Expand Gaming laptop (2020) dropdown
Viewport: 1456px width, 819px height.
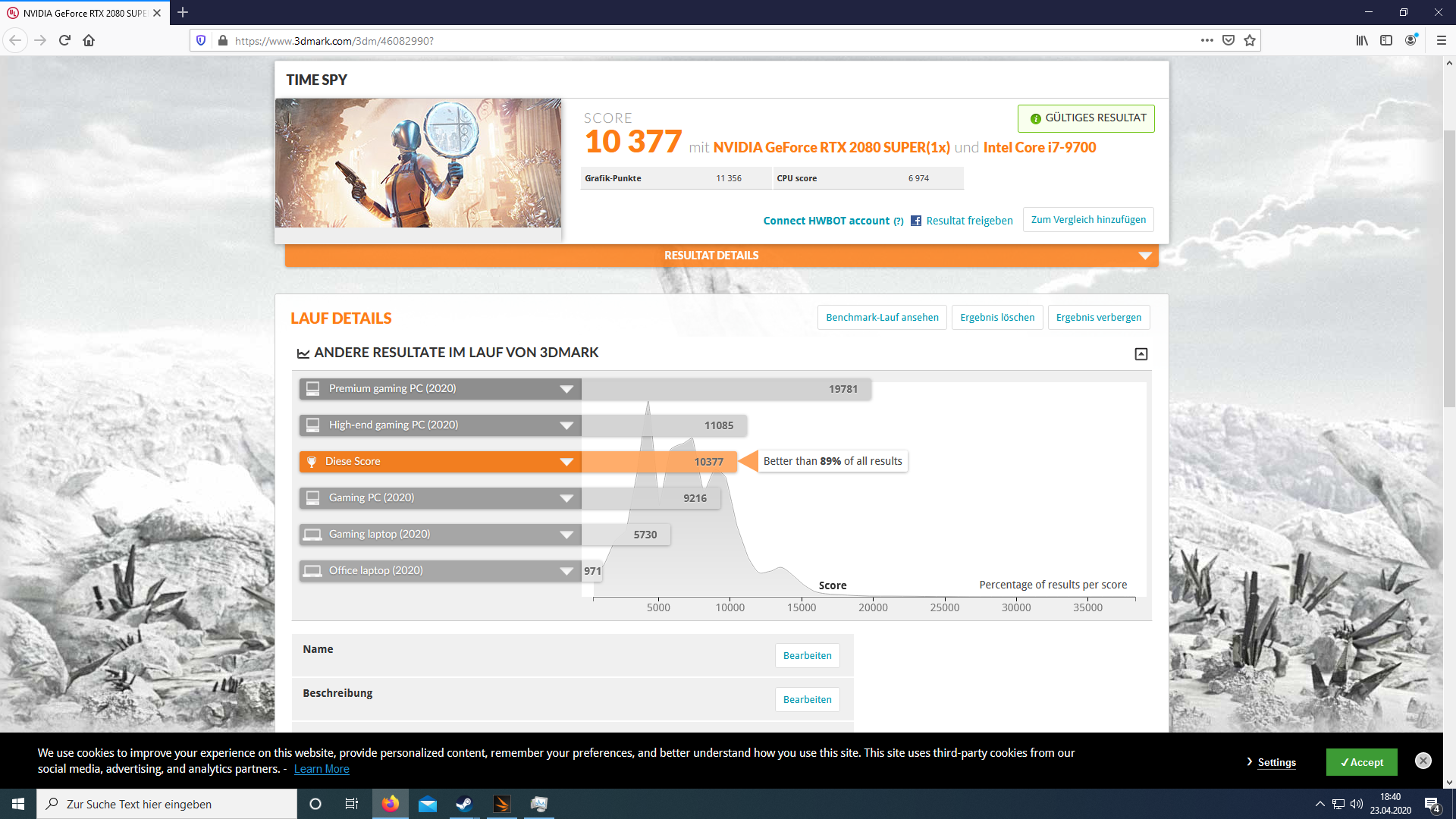(x=566, y=535)
